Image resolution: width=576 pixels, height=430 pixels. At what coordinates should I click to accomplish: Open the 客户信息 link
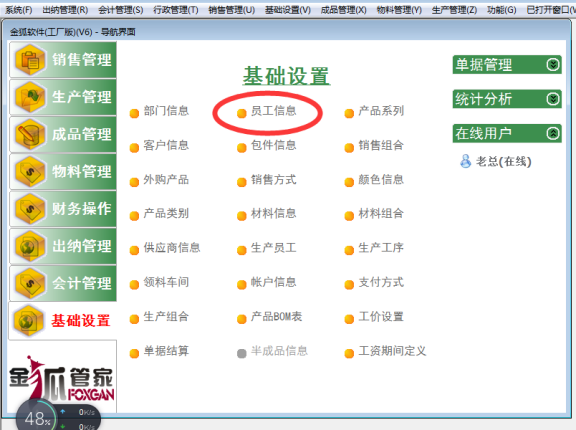click(166, 145)
